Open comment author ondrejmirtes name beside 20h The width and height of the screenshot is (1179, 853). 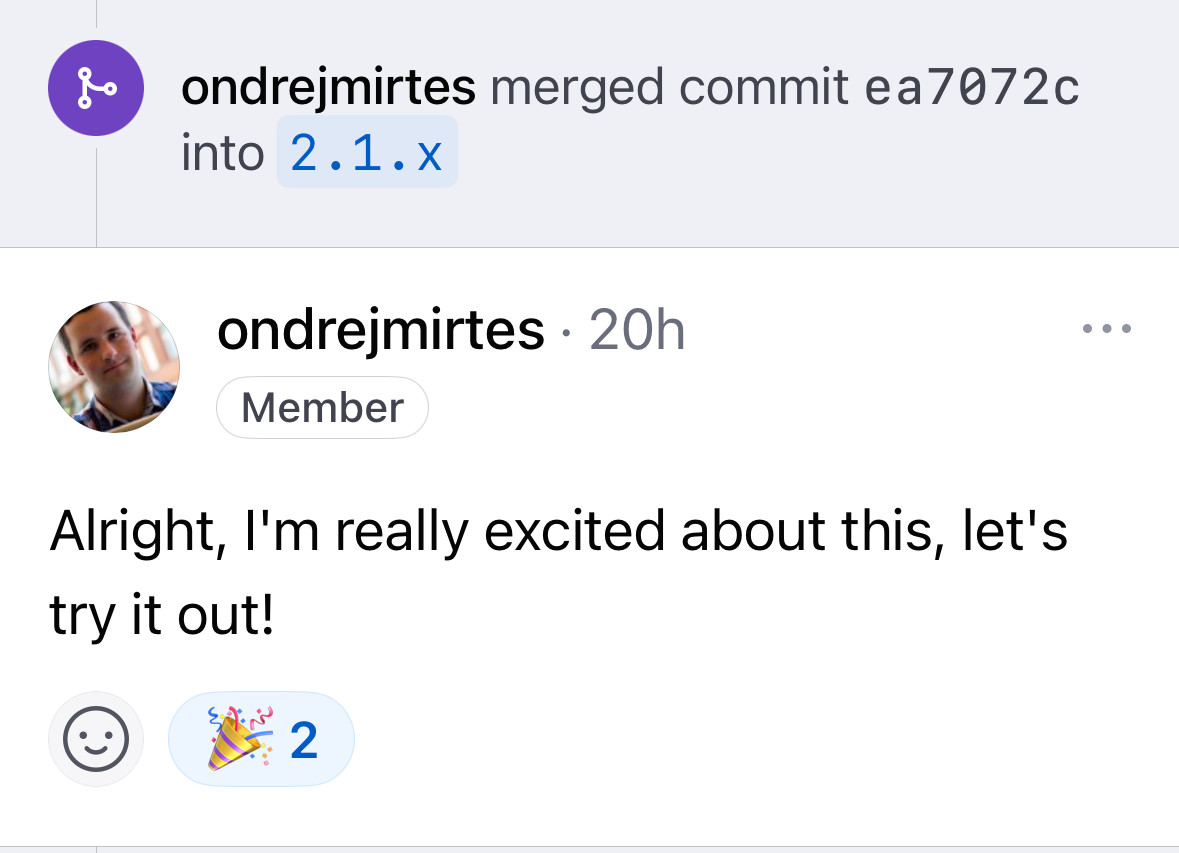[380, 330]
